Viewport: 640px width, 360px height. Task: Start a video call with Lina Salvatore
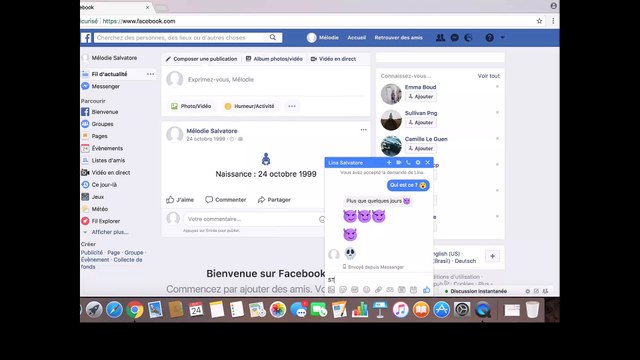pos(398,162)
